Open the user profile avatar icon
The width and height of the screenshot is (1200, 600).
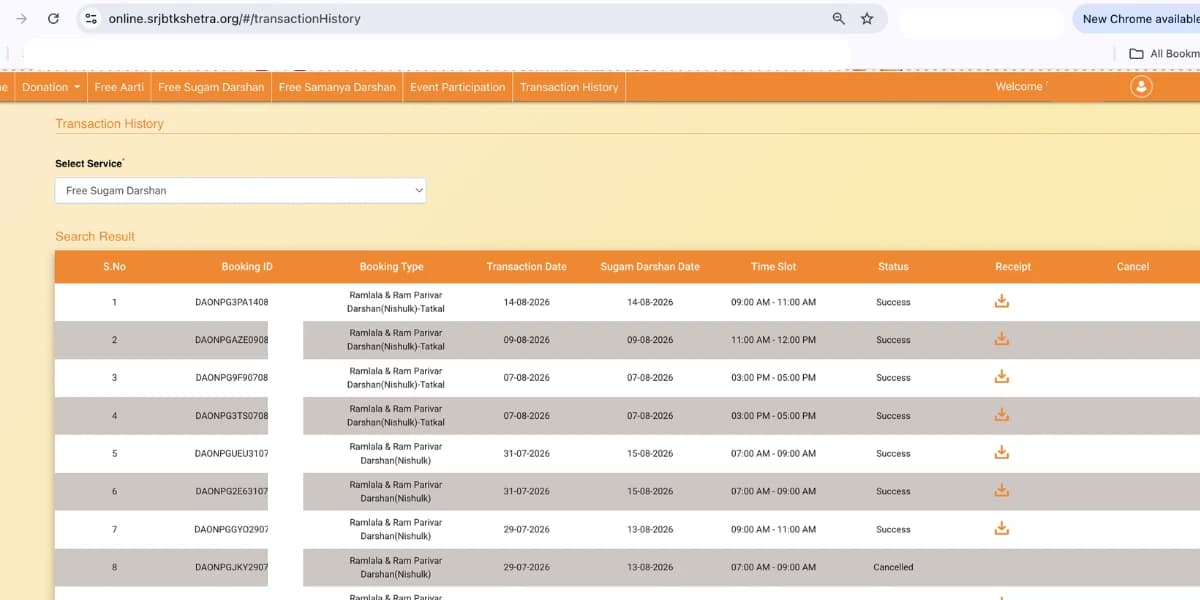pyautogui.click(x=1141, y=86)
